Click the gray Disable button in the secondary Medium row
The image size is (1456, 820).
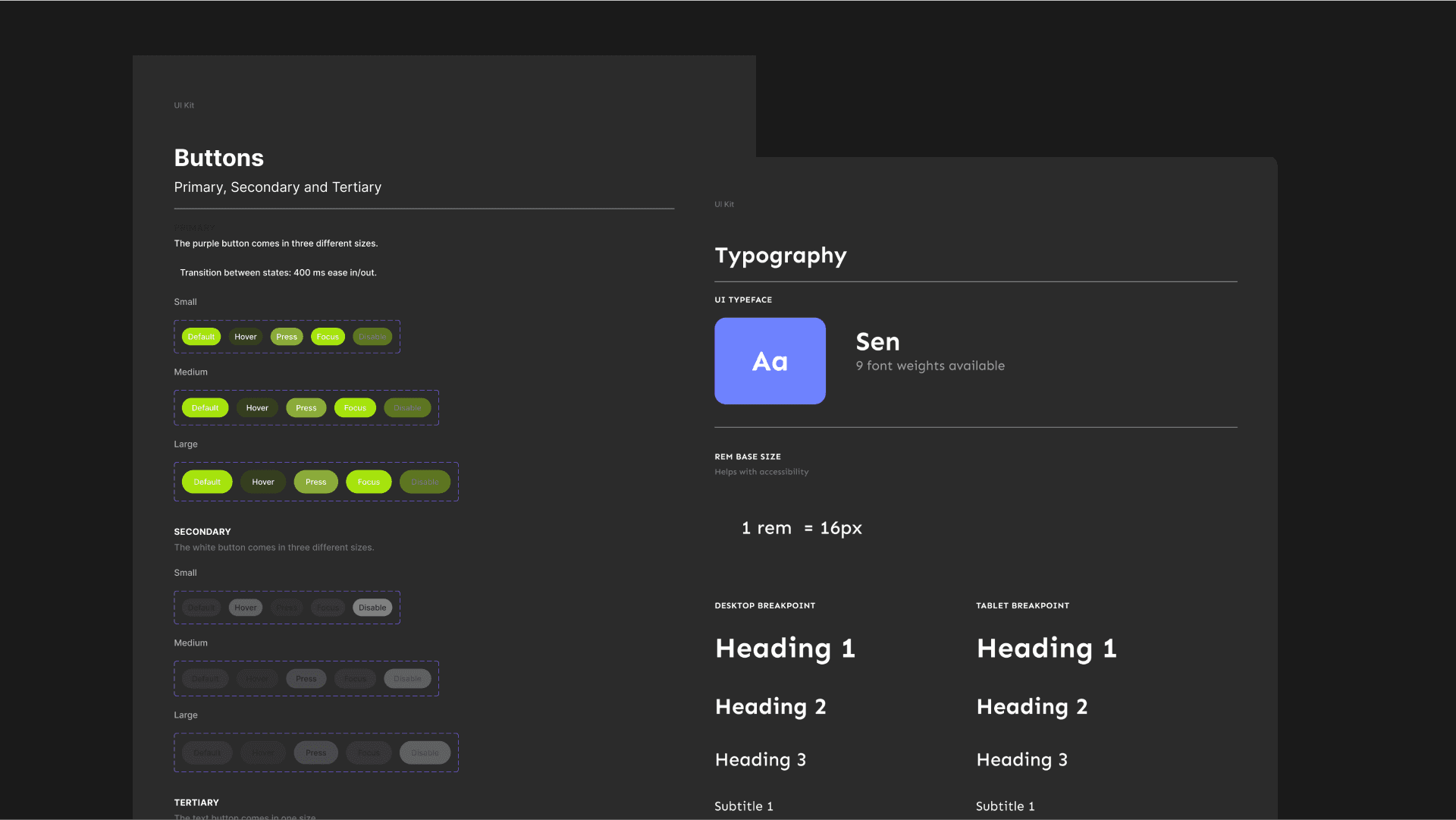407,679
